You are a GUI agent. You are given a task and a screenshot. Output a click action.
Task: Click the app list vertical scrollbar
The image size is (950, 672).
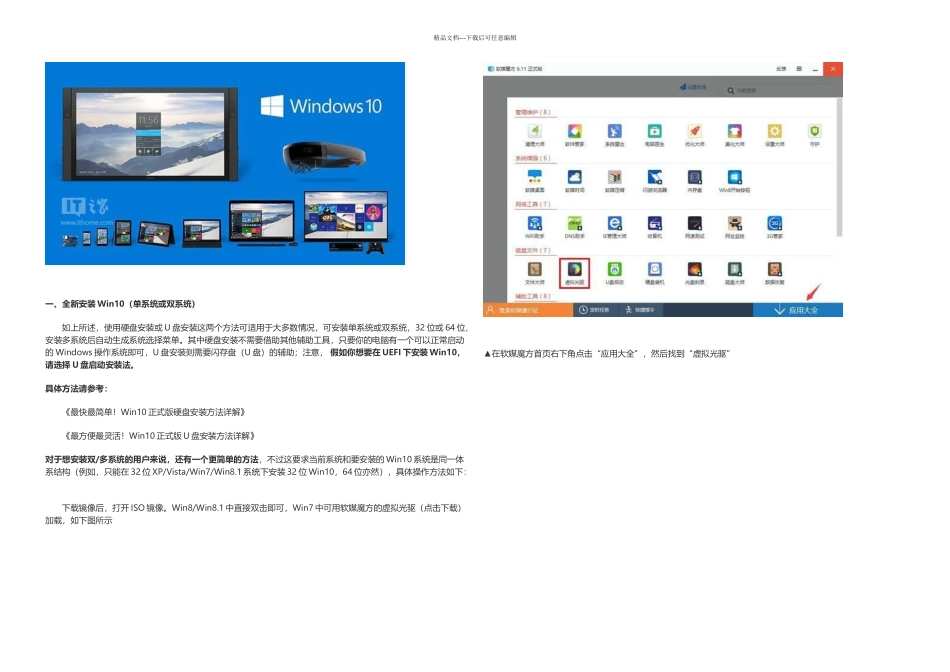[x=839, y=167]
